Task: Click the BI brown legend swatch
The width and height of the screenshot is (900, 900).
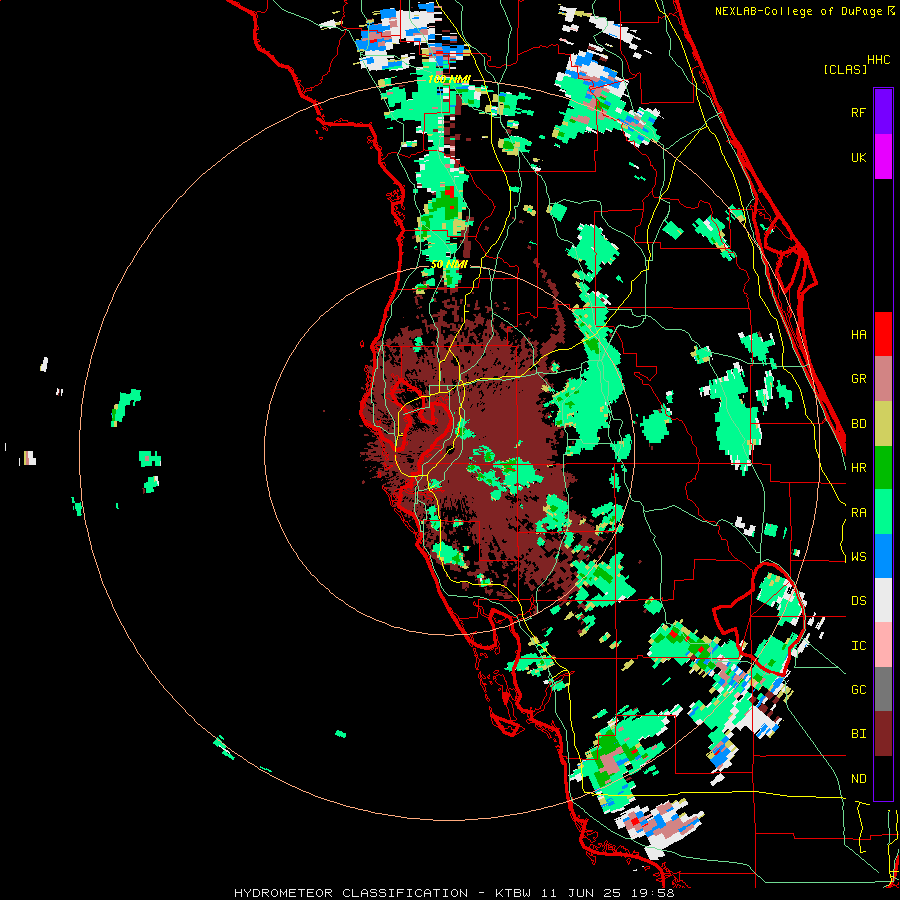Action: [883, 734]
